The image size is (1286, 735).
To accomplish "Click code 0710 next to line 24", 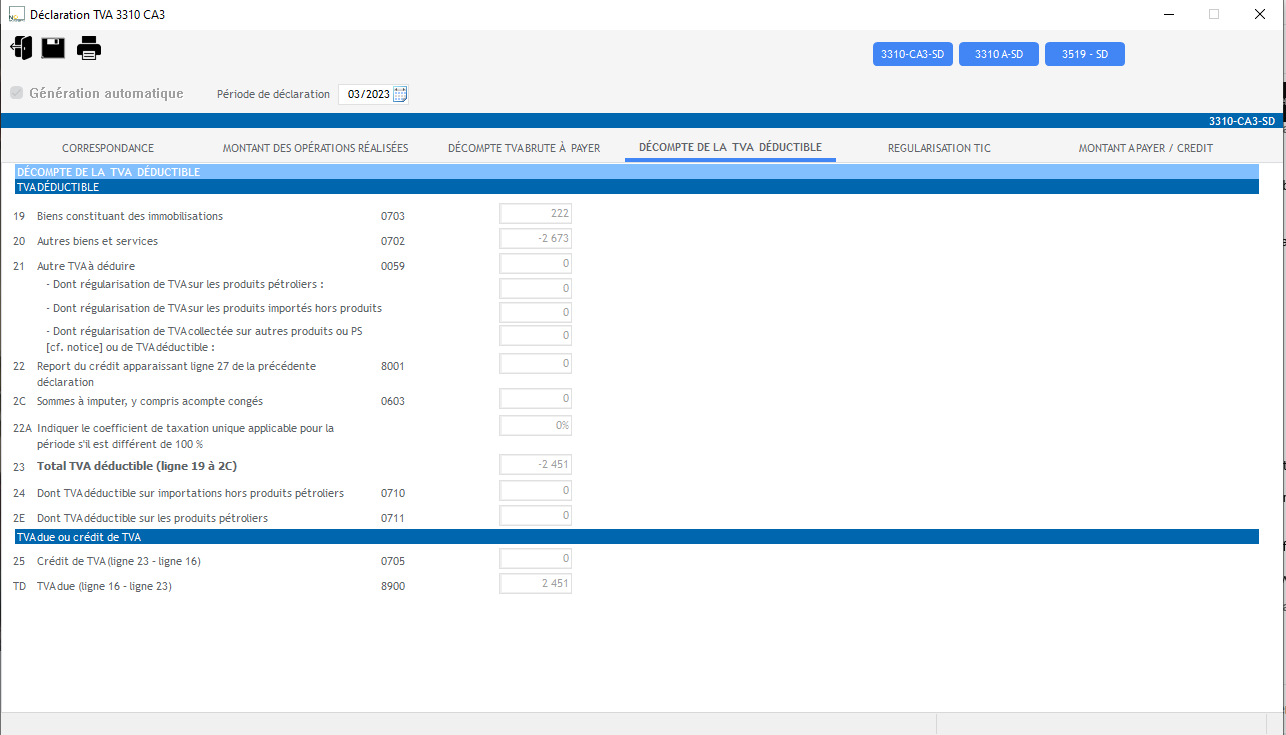I will coord(393,493).
